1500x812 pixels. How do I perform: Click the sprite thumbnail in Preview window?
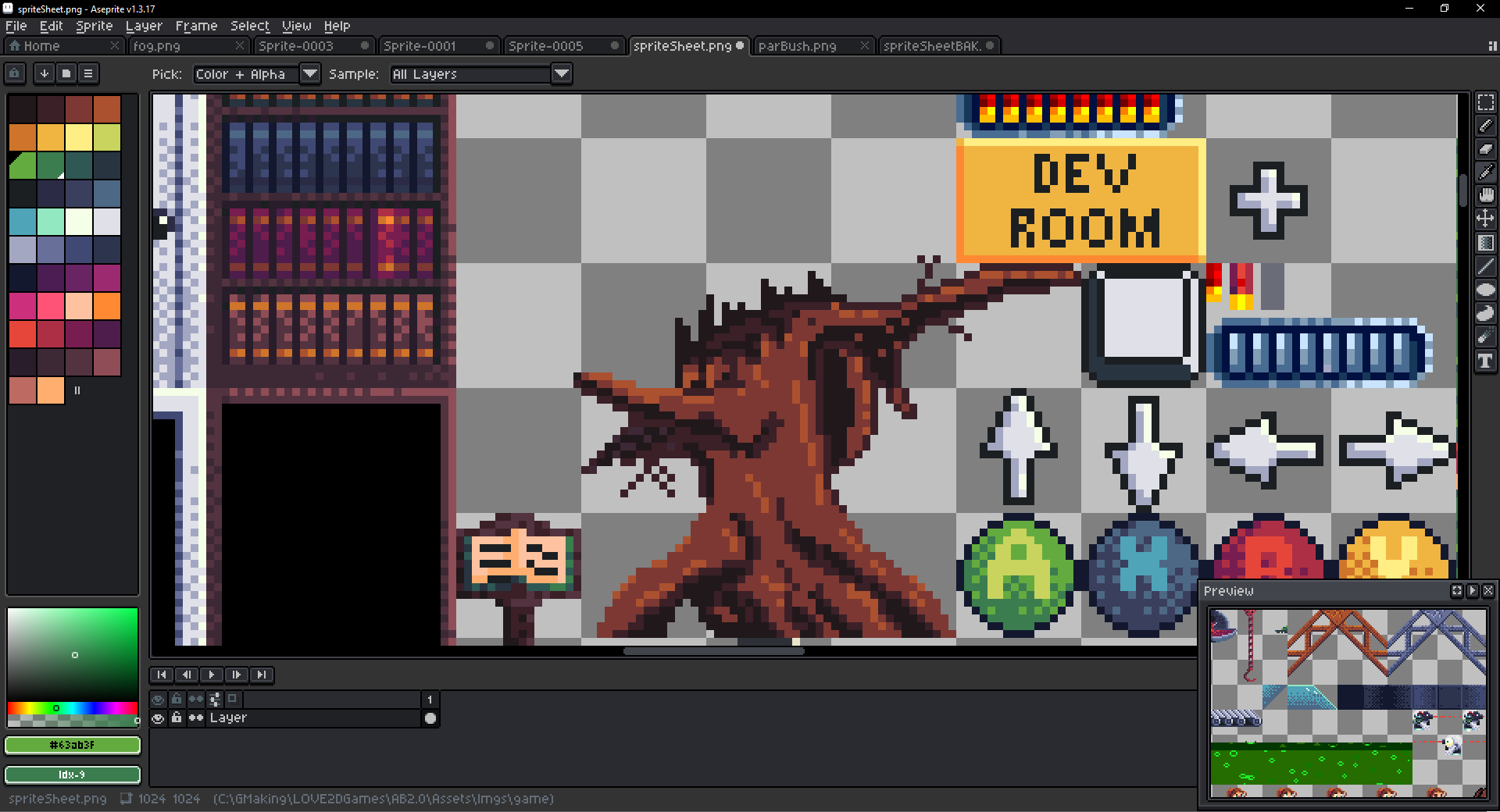1348,703
